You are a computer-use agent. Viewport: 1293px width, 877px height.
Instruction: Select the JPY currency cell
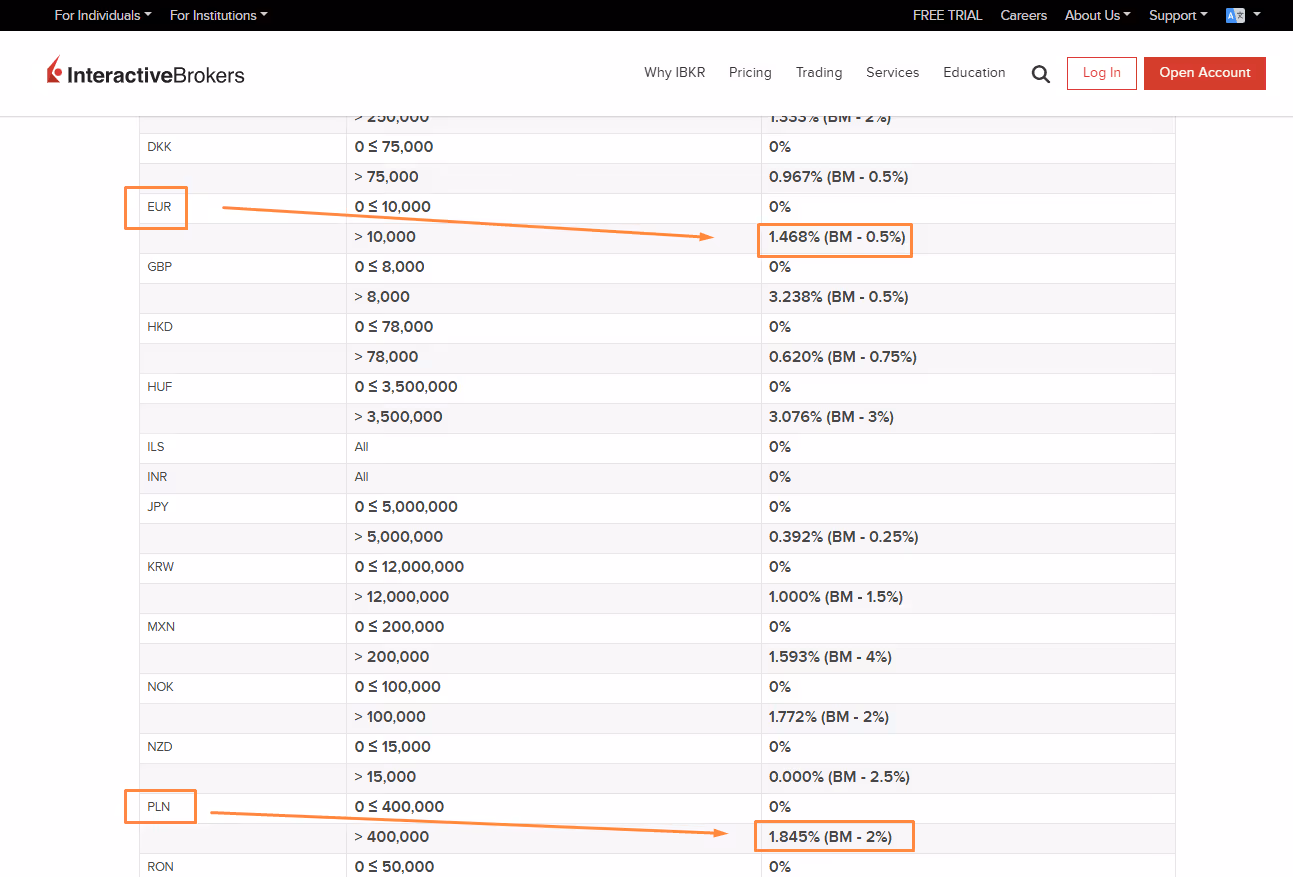243,507
